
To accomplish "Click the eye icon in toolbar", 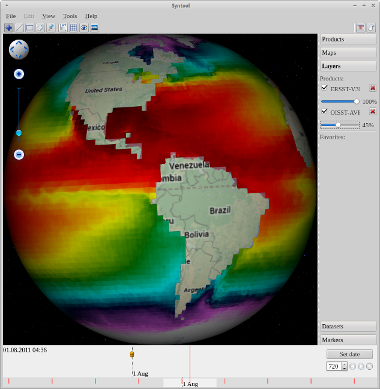I will click(x=84, y=28).
